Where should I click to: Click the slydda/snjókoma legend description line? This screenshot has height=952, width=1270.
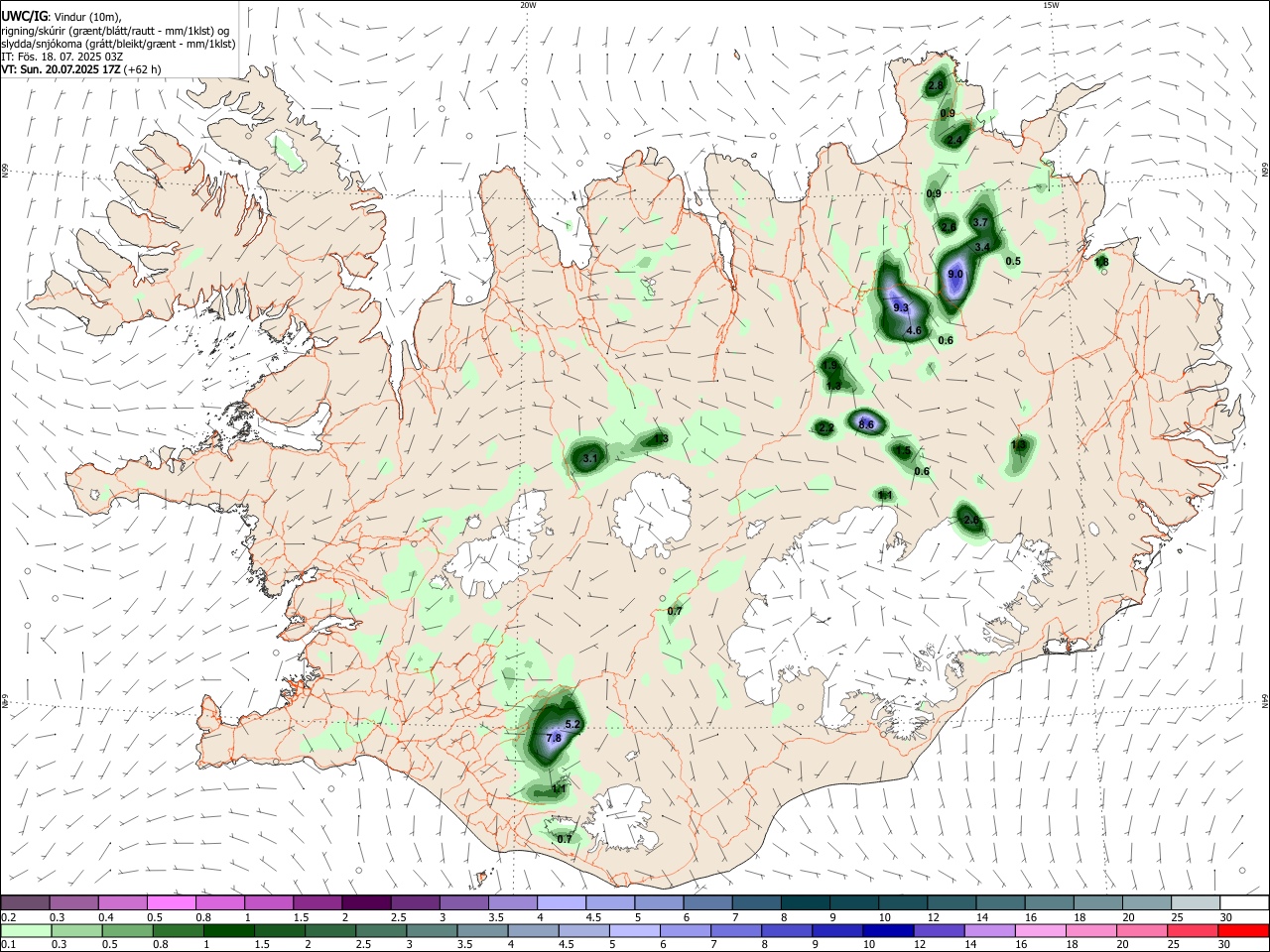tap(118, 44)
